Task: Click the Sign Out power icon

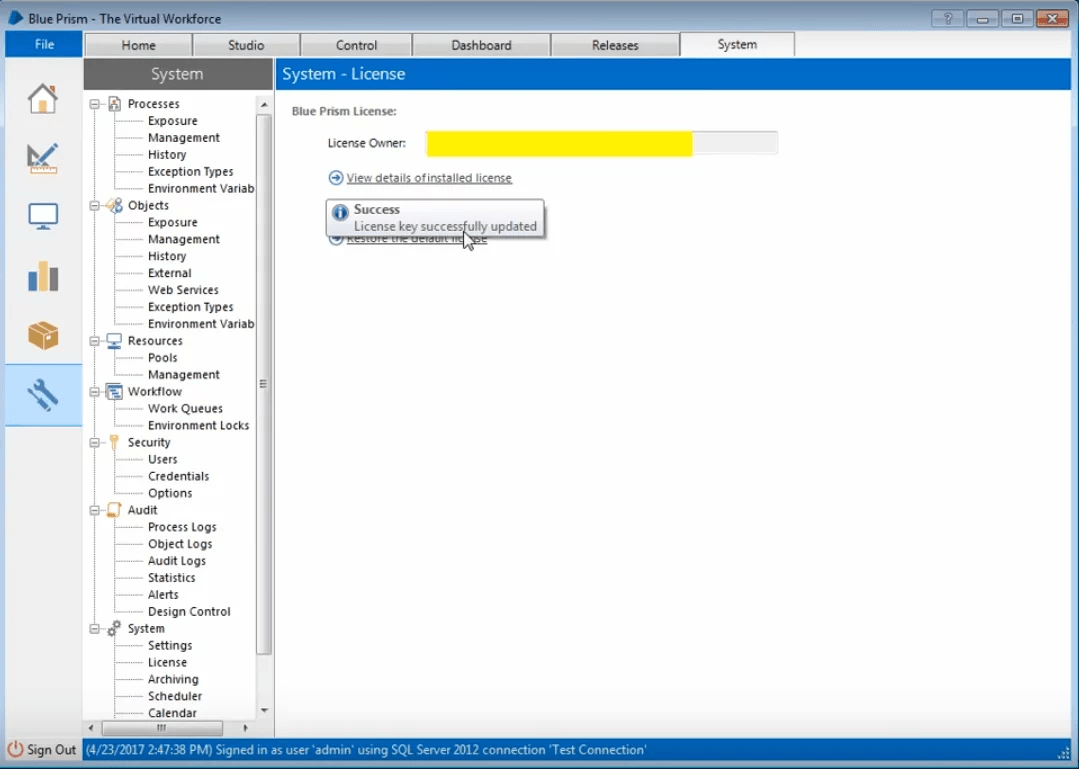Action: click(15, 749)
